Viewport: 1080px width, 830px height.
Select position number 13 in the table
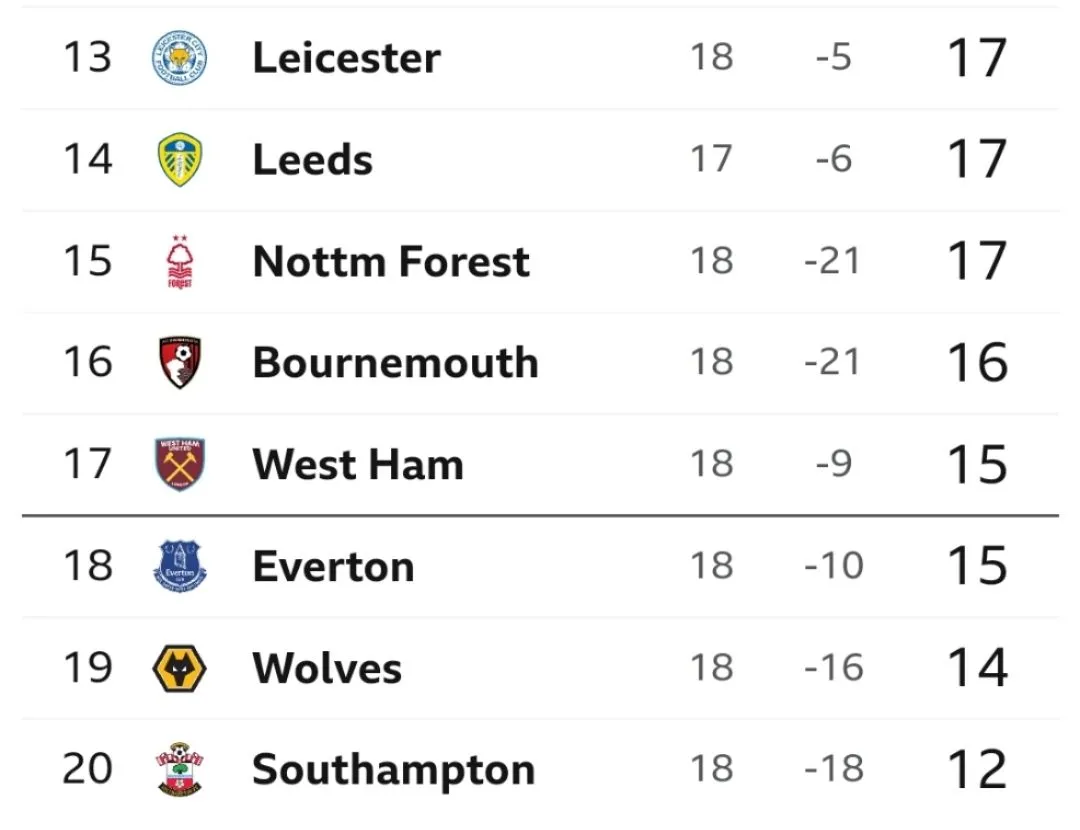click(87, 58)
